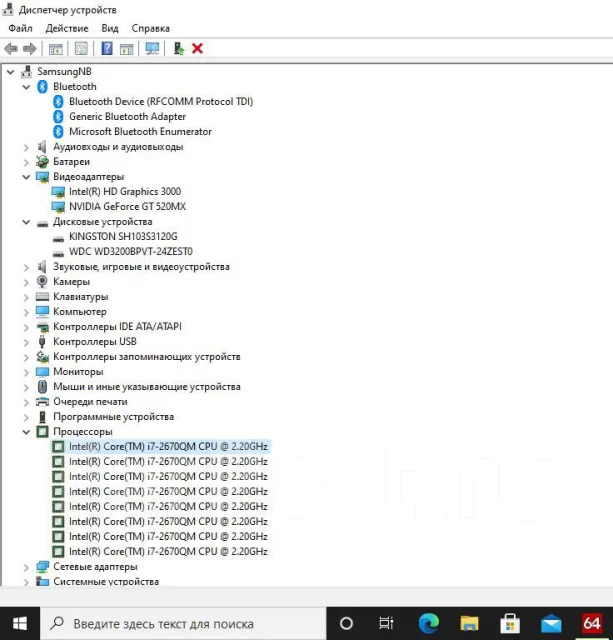The image size is (613, 640).
Task: Click the Back arrow in toolbar
Action: 11,49
